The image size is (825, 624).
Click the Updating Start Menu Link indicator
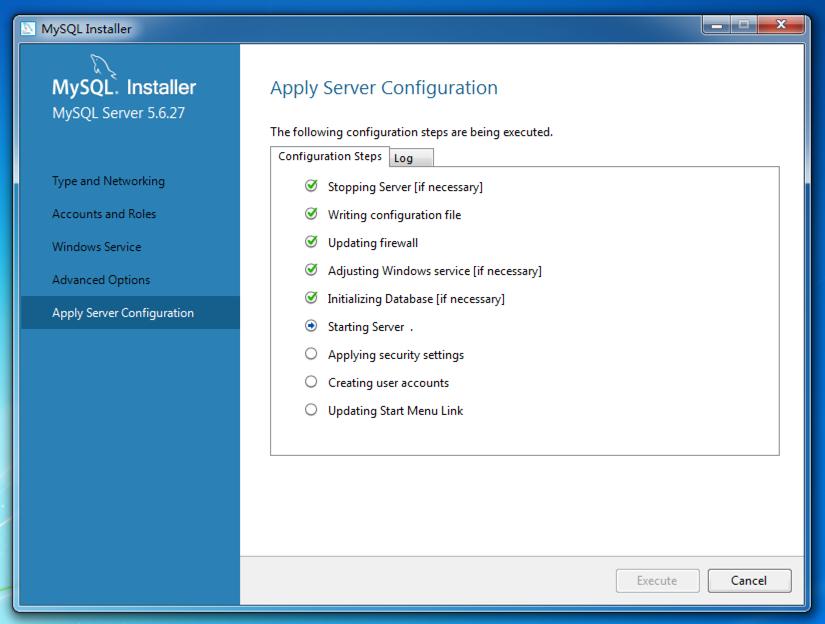[310, 411]
